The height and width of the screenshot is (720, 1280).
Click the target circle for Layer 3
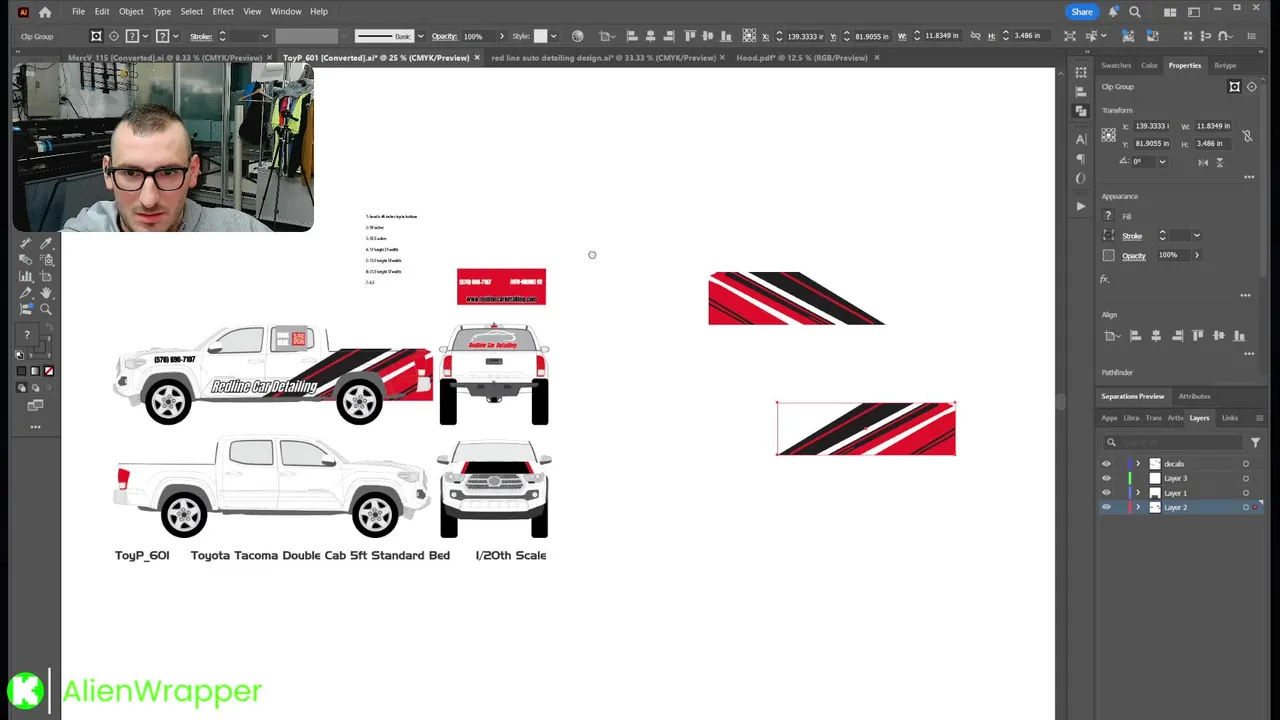(1246, 478)
